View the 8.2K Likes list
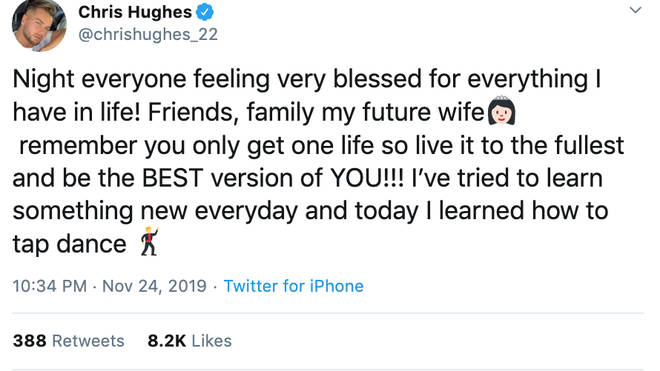The width and height of the screenshot is (660, 371). click(x=189, y=341)
